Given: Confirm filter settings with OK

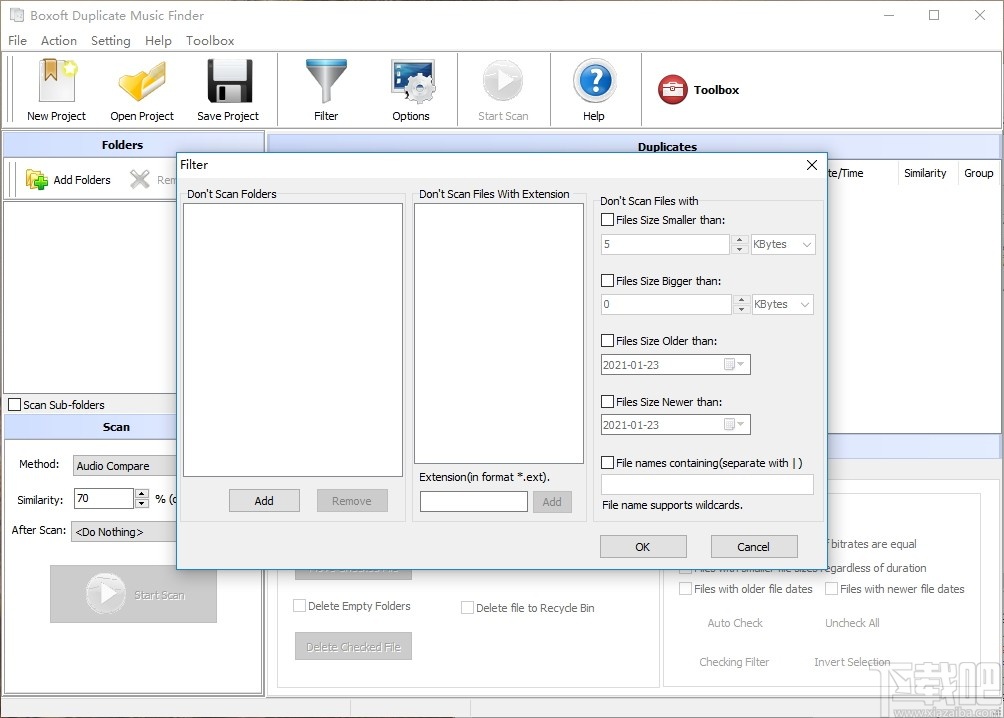Looking at the screenshot, I should click(x=643, y=546).
